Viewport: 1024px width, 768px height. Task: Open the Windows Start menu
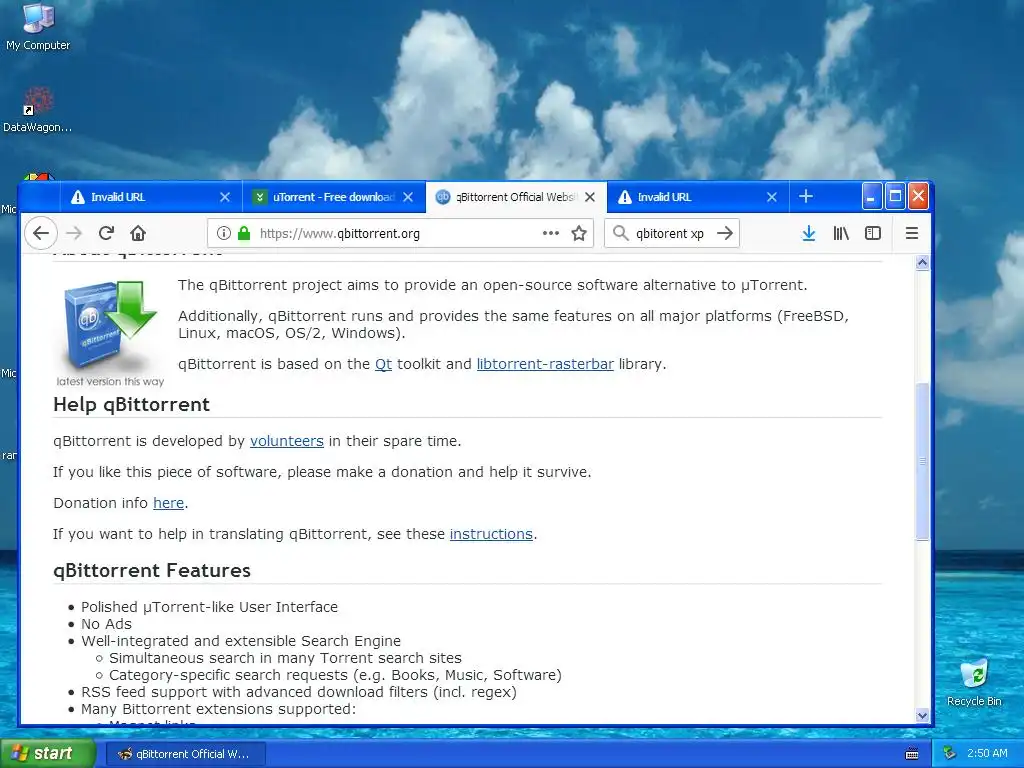(48, 754)
